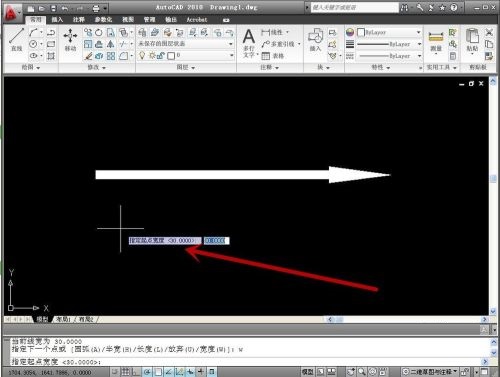Viewport: 500px width, 377px height.
Task: Select the Line (直线) tool
Action: 17,40
